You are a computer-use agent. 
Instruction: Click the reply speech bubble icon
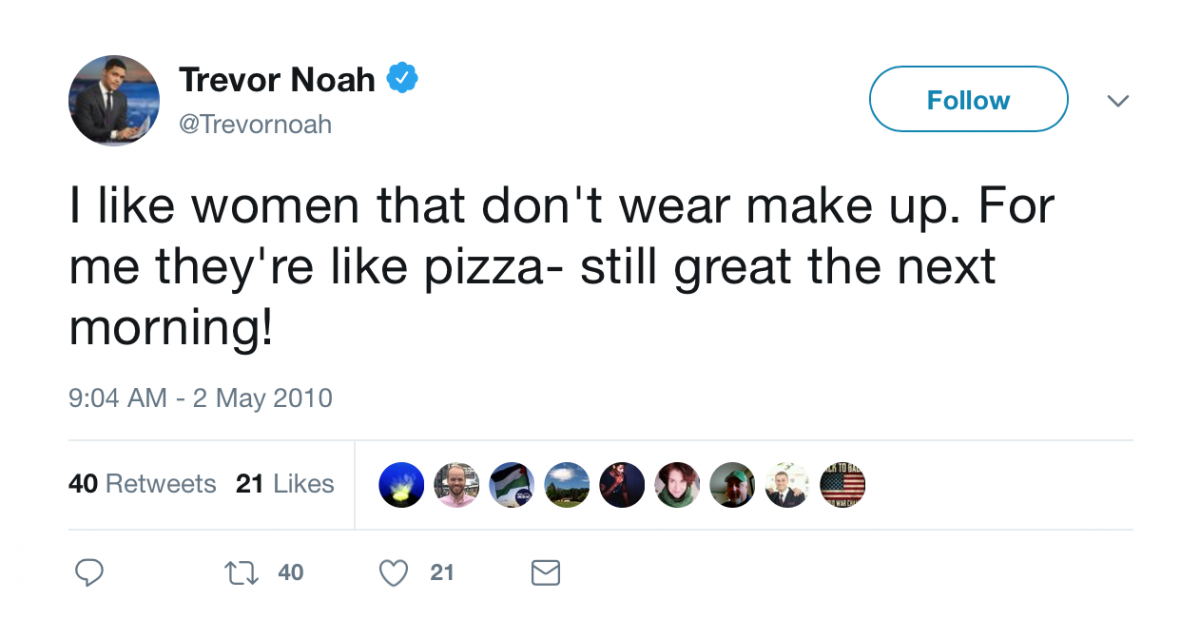pos(90,573)
